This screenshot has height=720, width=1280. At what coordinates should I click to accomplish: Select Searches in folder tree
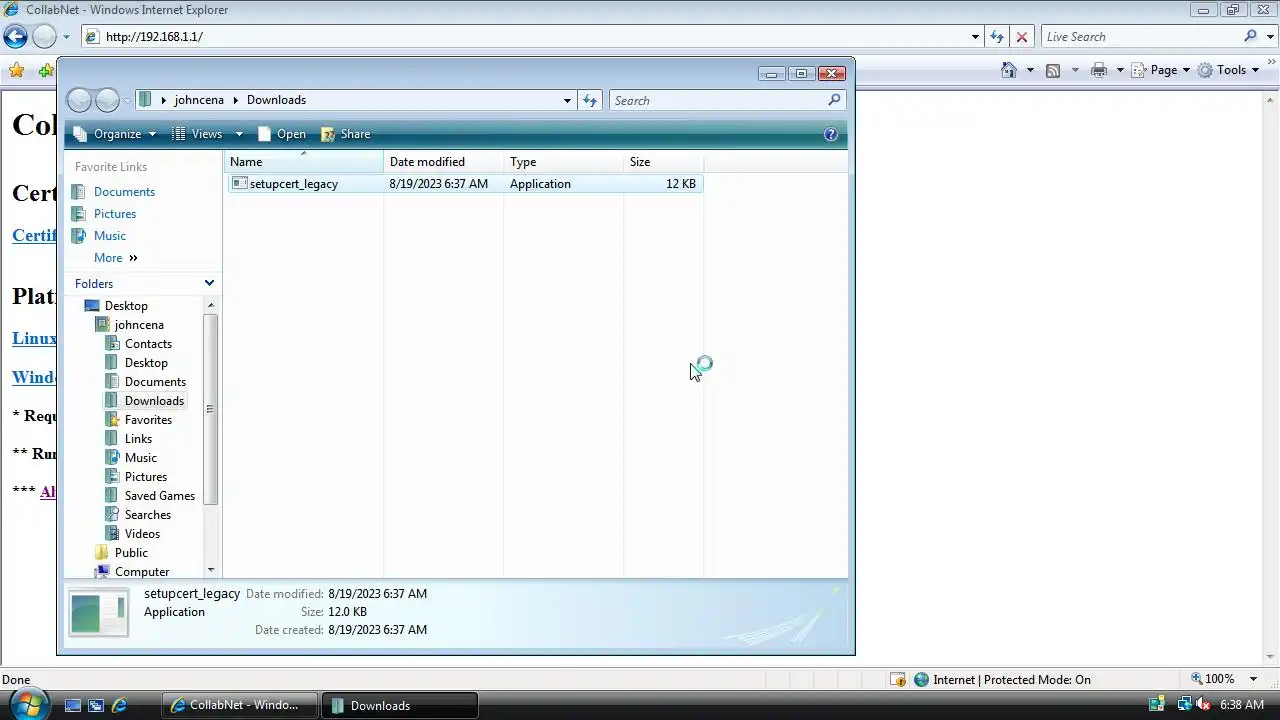148,515
